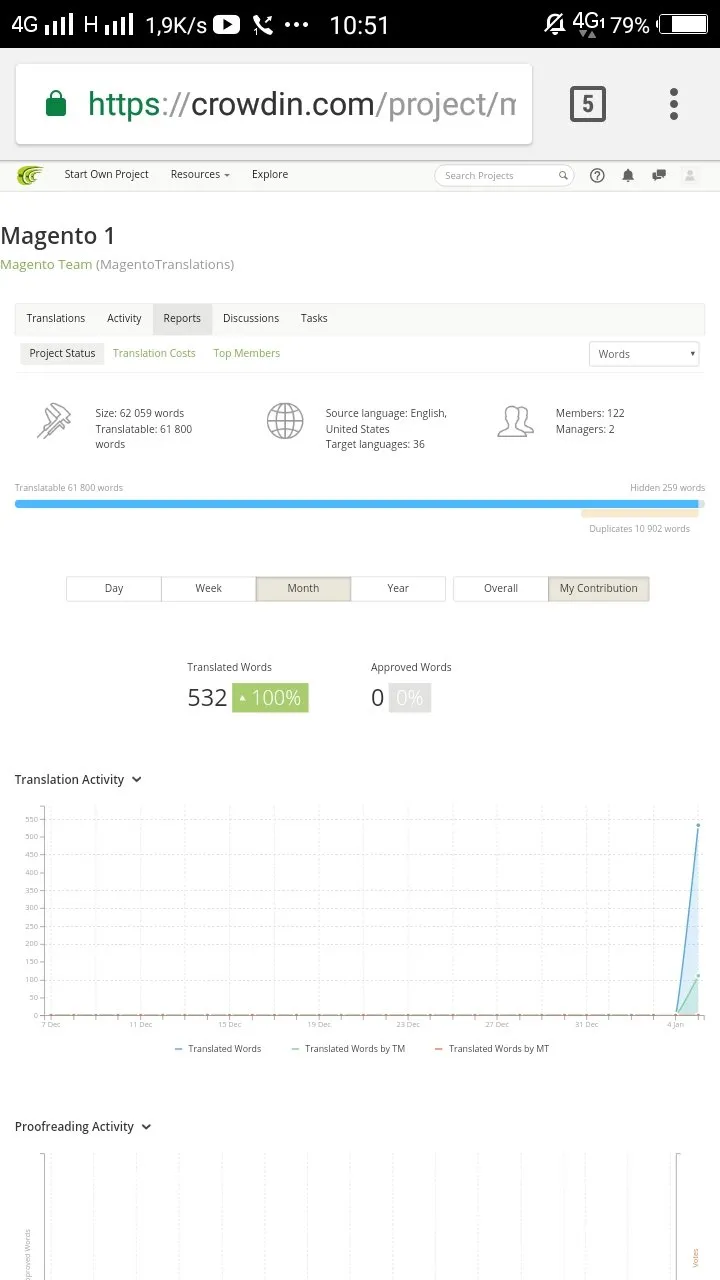Open the browser tab switcher showing 5
The width and height of the screenshot is (720, 1280).
588,104
